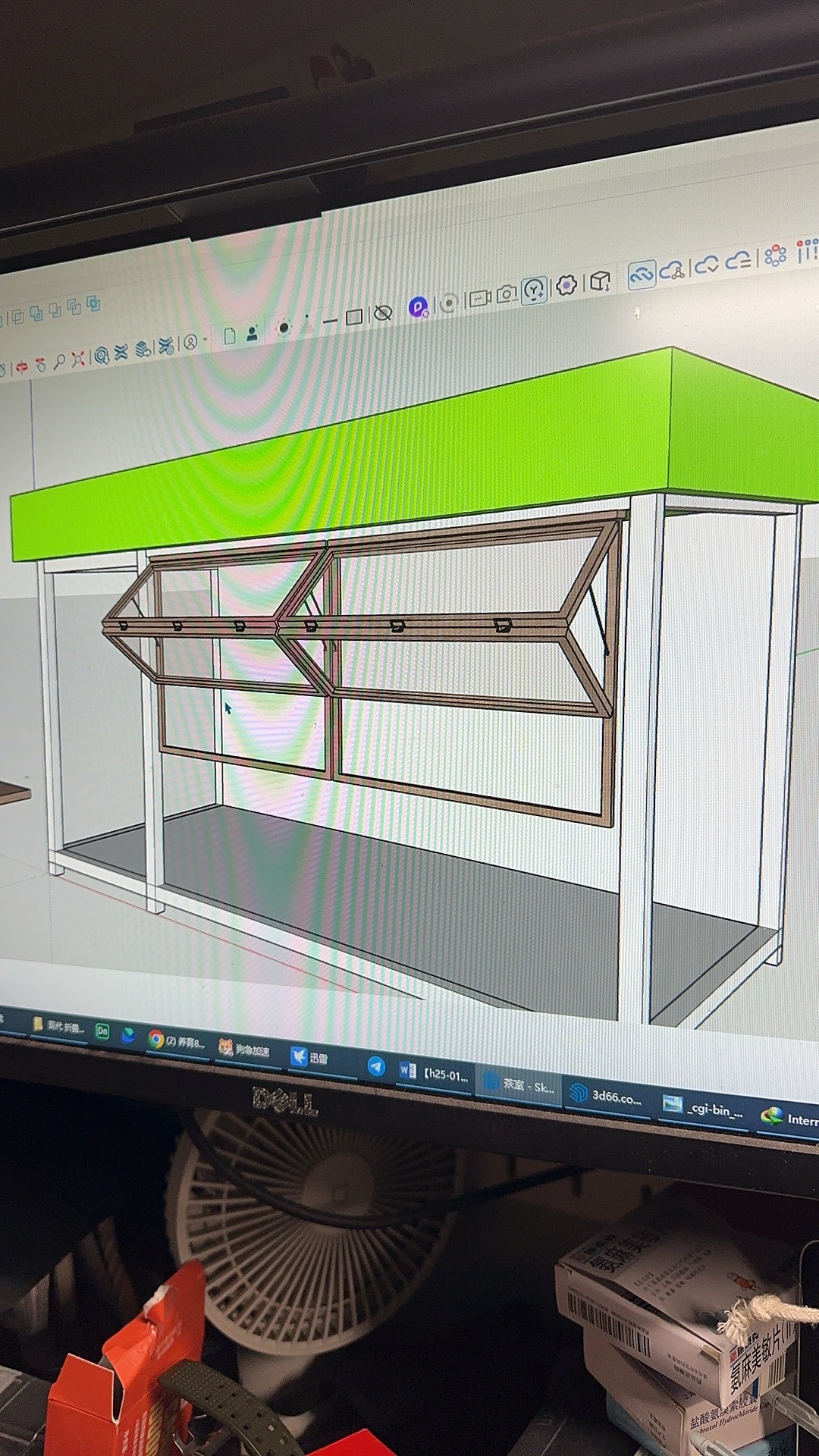Click the photo camera toolbar icon

[x=507, y=294]
